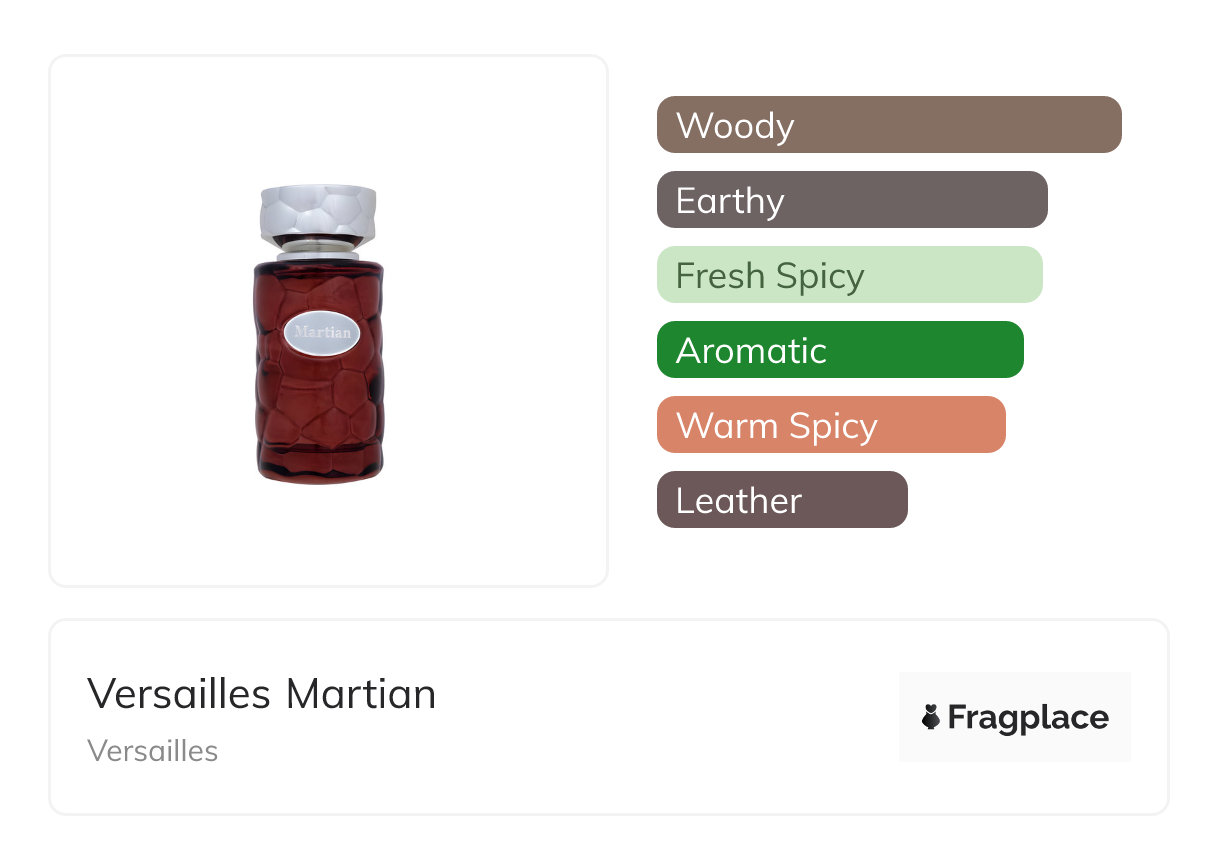1218x864 pixels.
Task: Select the Woody accord bar
Action: pyautogui.click(x=889, y=125)
